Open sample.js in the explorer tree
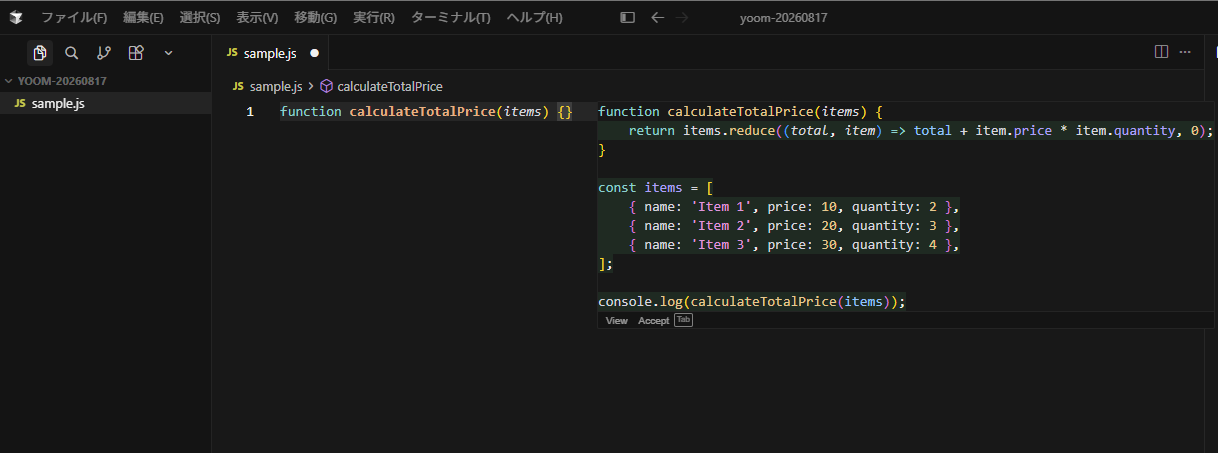 click(105, 103)
